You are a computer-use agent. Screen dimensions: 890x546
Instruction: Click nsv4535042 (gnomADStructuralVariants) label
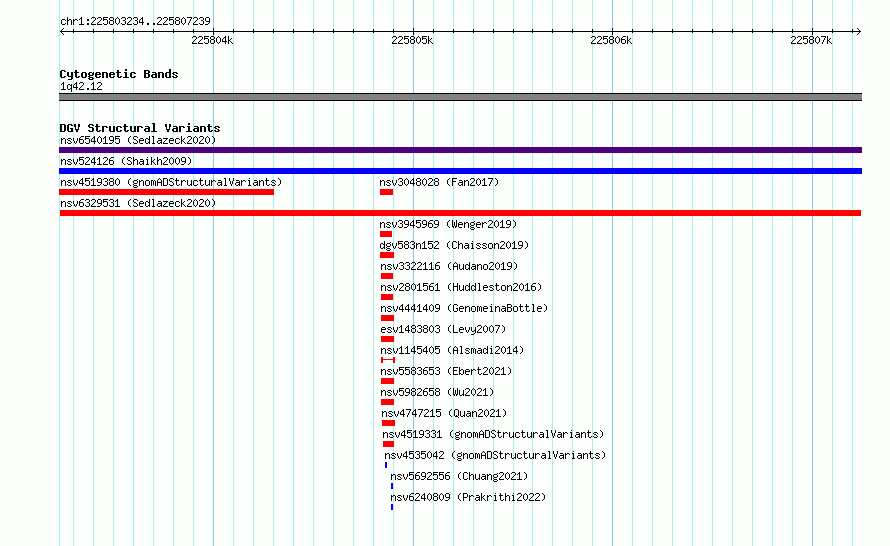pos(495,455)
